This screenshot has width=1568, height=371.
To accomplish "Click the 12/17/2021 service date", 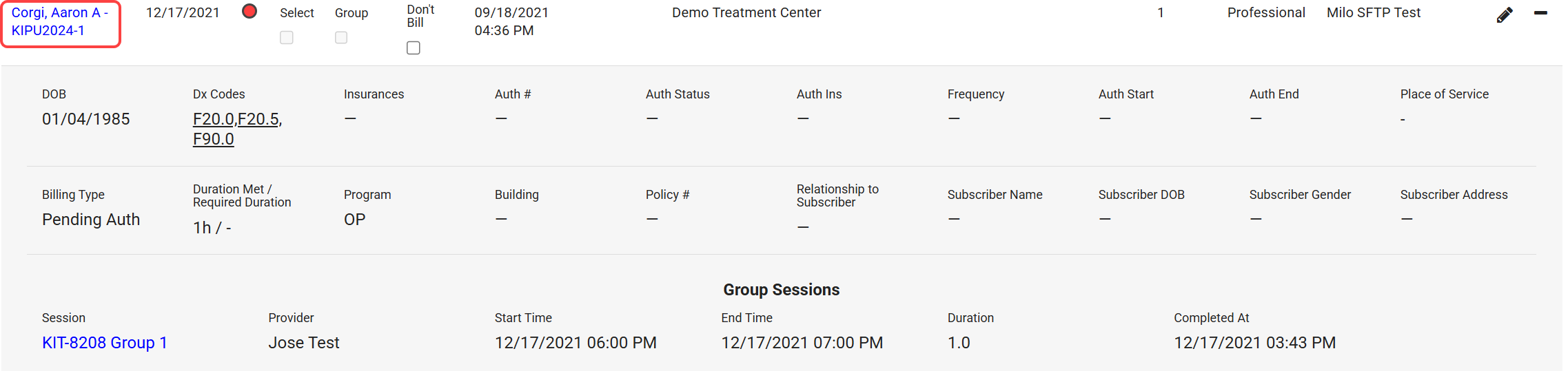I will coord(183,13).
